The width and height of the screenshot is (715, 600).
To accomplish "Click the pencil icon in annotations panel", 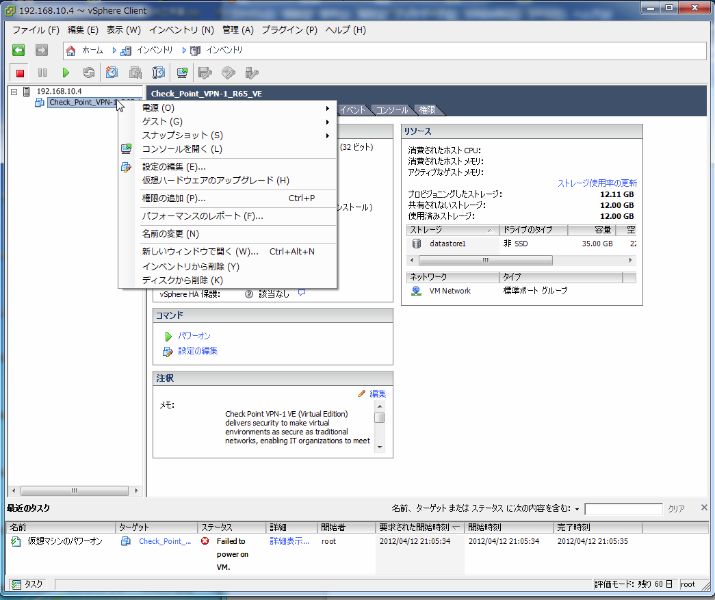I will (x=362, y=393).
